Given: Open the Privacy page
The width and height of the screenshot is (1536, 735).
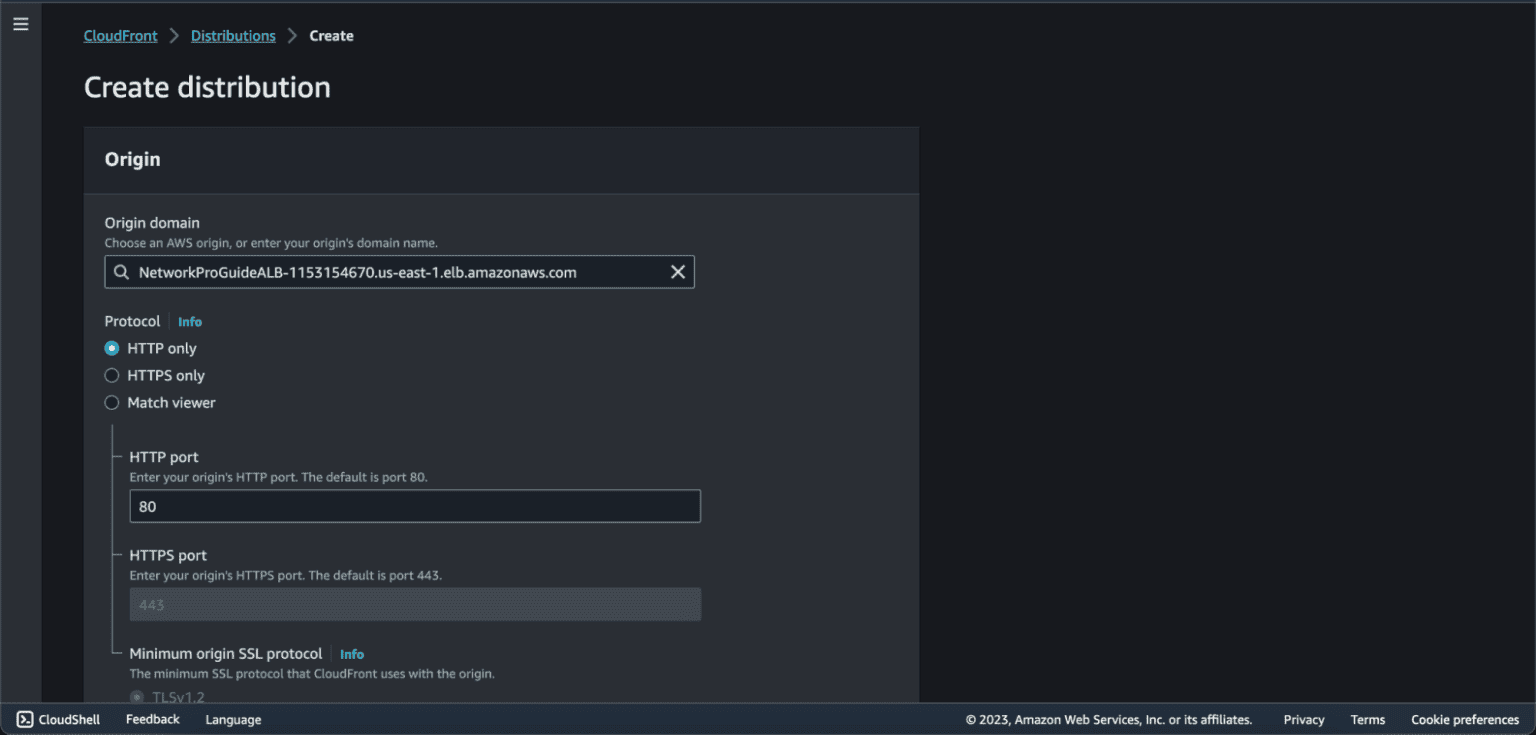Looking at the screenshot, I should 1303,719.
